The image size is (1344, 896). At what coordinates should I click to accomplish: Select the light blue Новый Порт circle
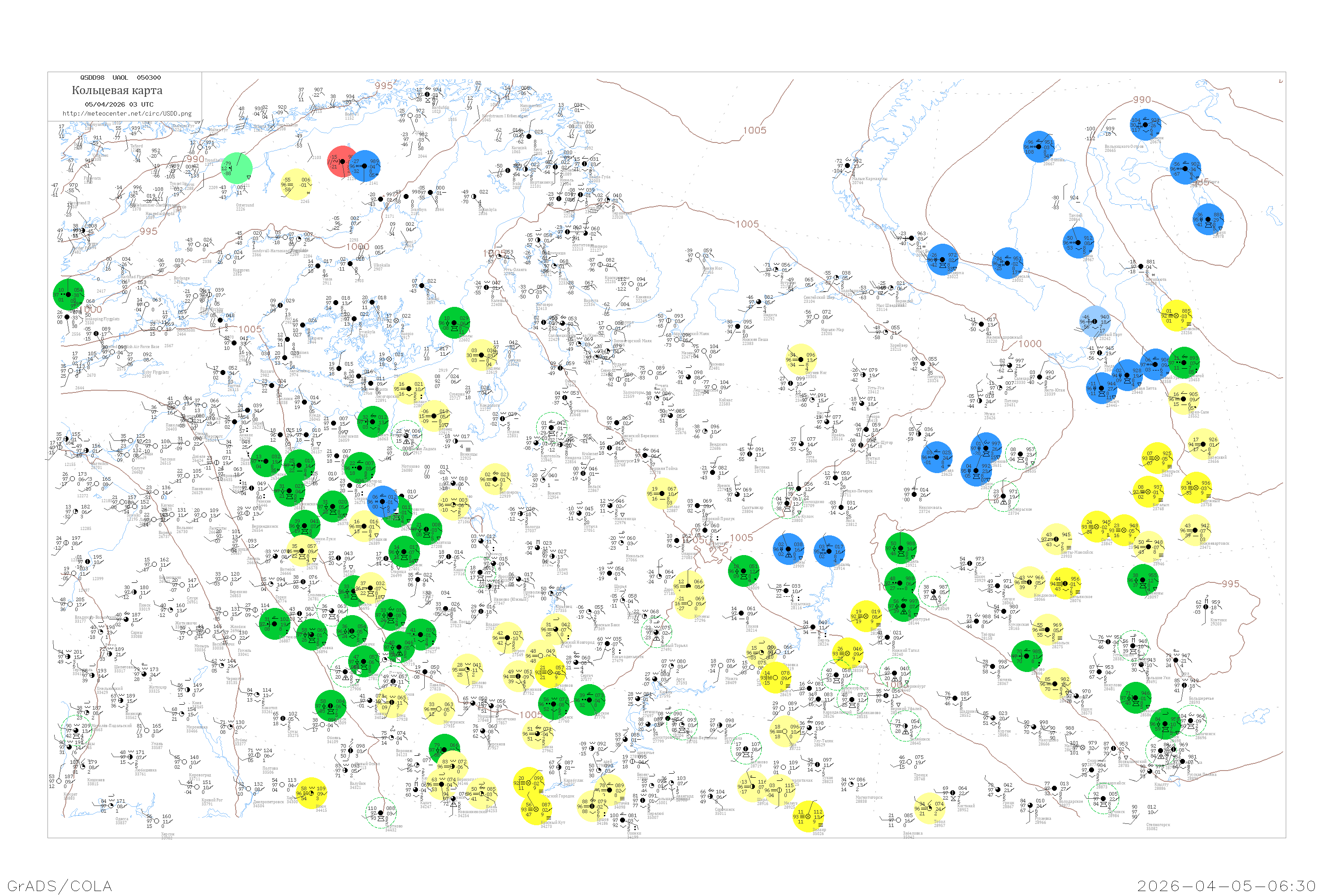pyautogui.click(x=1094, y=321)
